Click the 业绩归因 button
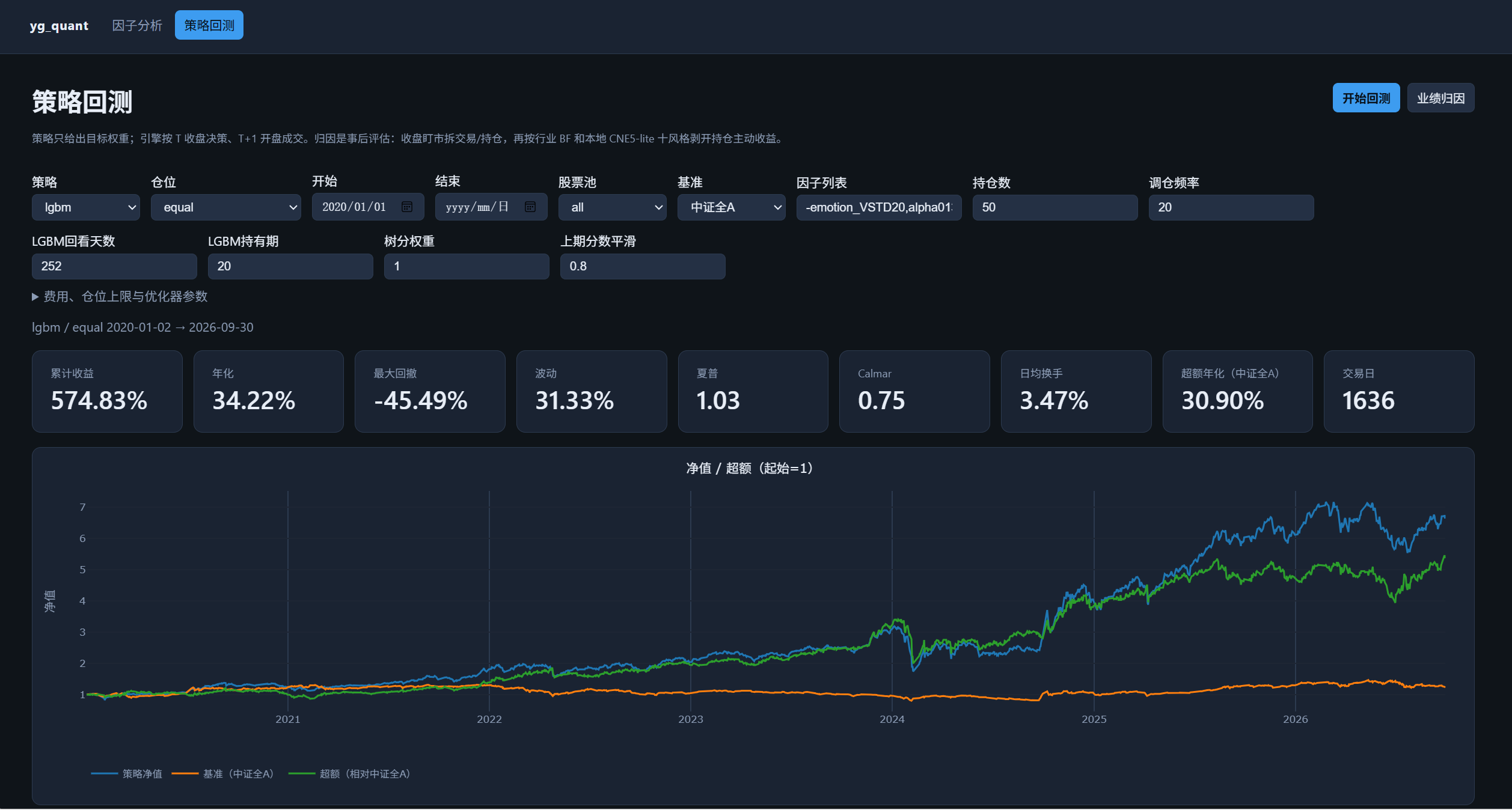Image resolution: width=1512 pixels, height=810 pixels. tap(1440, 98)
